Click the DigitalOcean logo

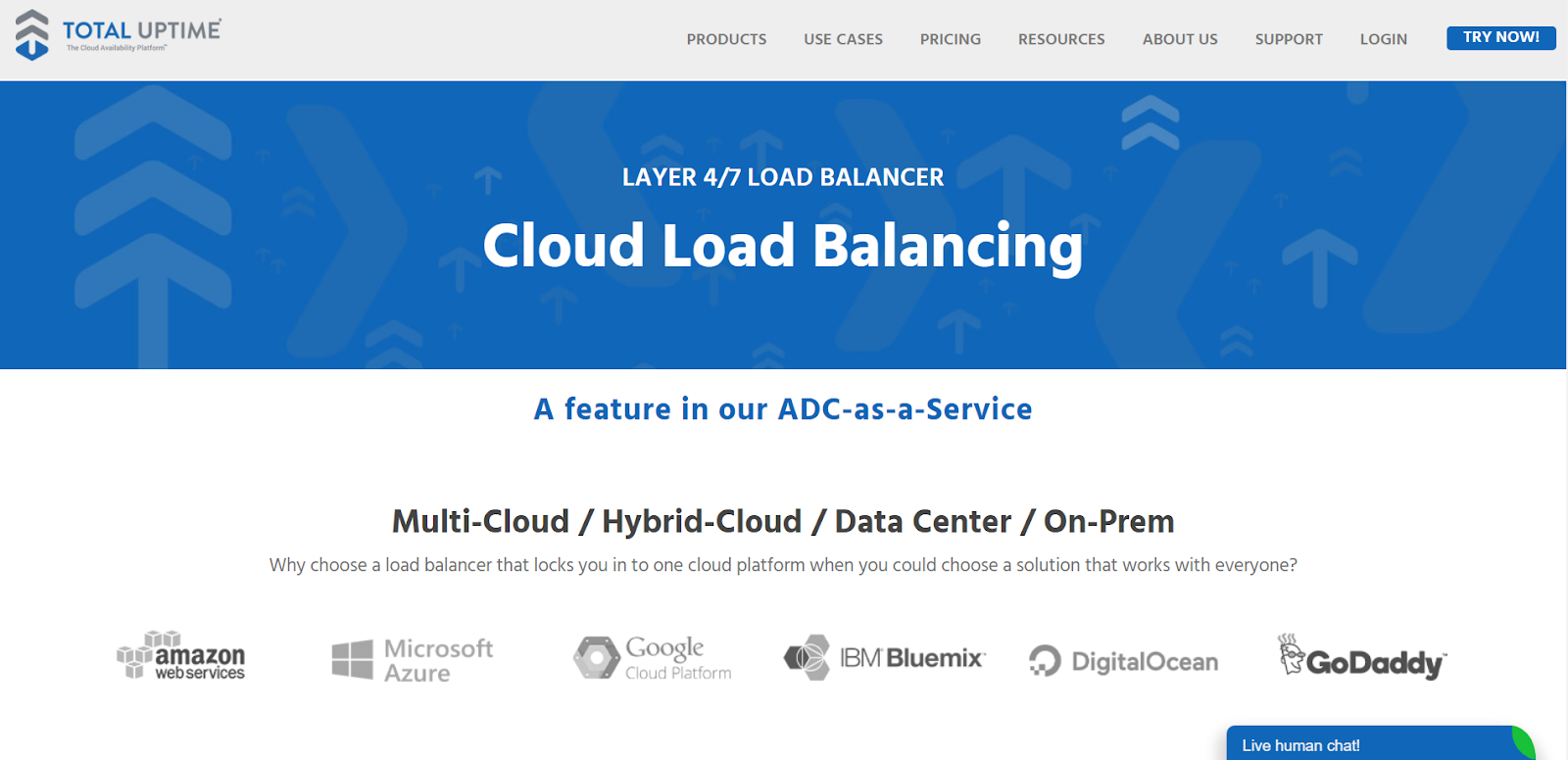[x=1123, y=661]
